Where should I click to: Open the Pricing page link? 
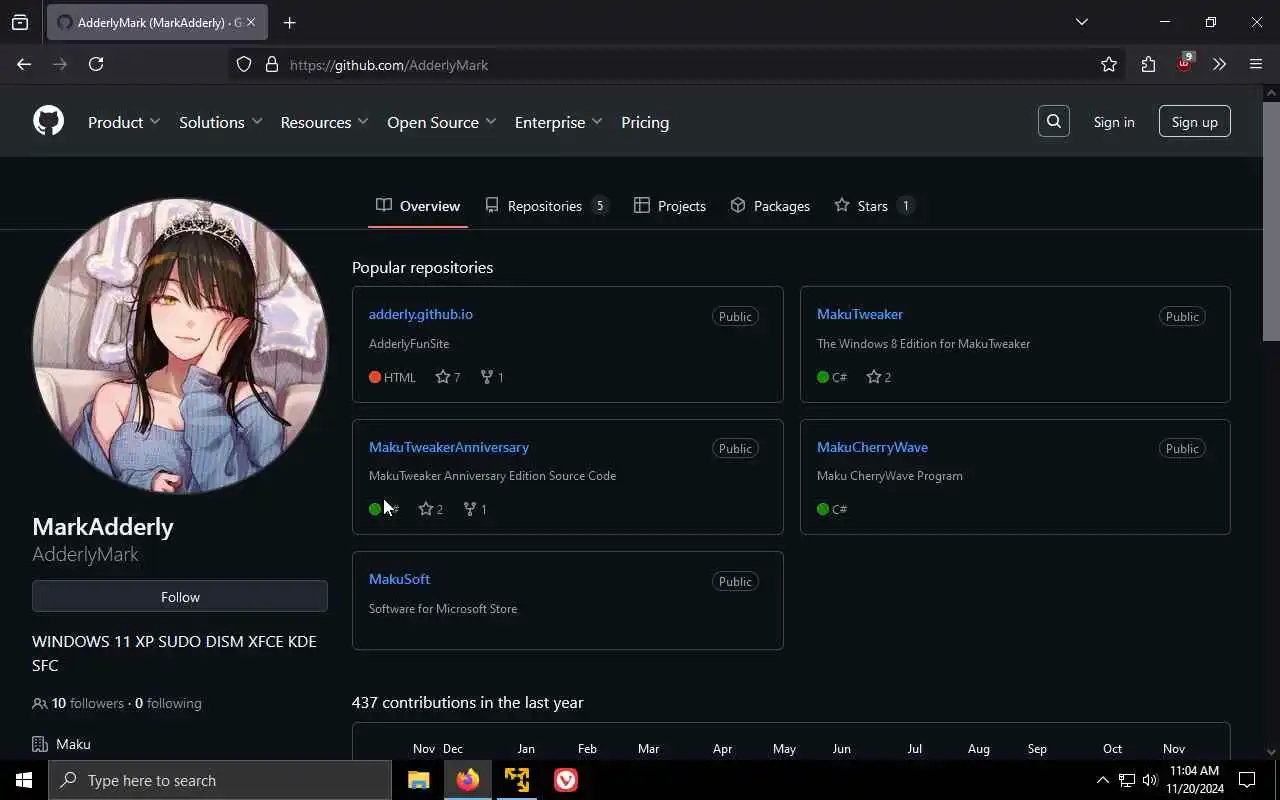645,122
